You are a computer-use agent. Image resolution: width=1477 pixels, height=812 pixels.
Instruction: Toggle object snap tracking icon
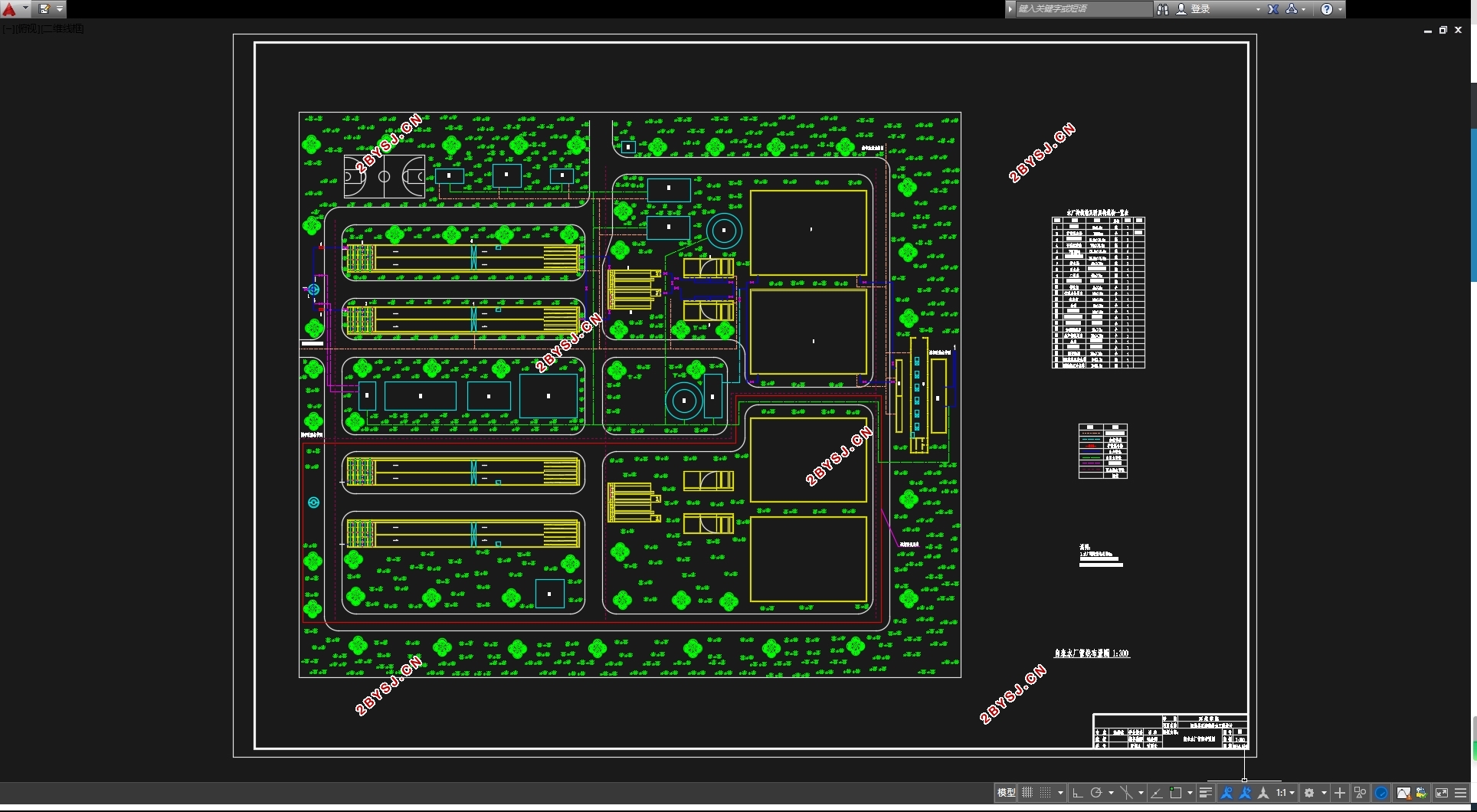[1157, 793]
